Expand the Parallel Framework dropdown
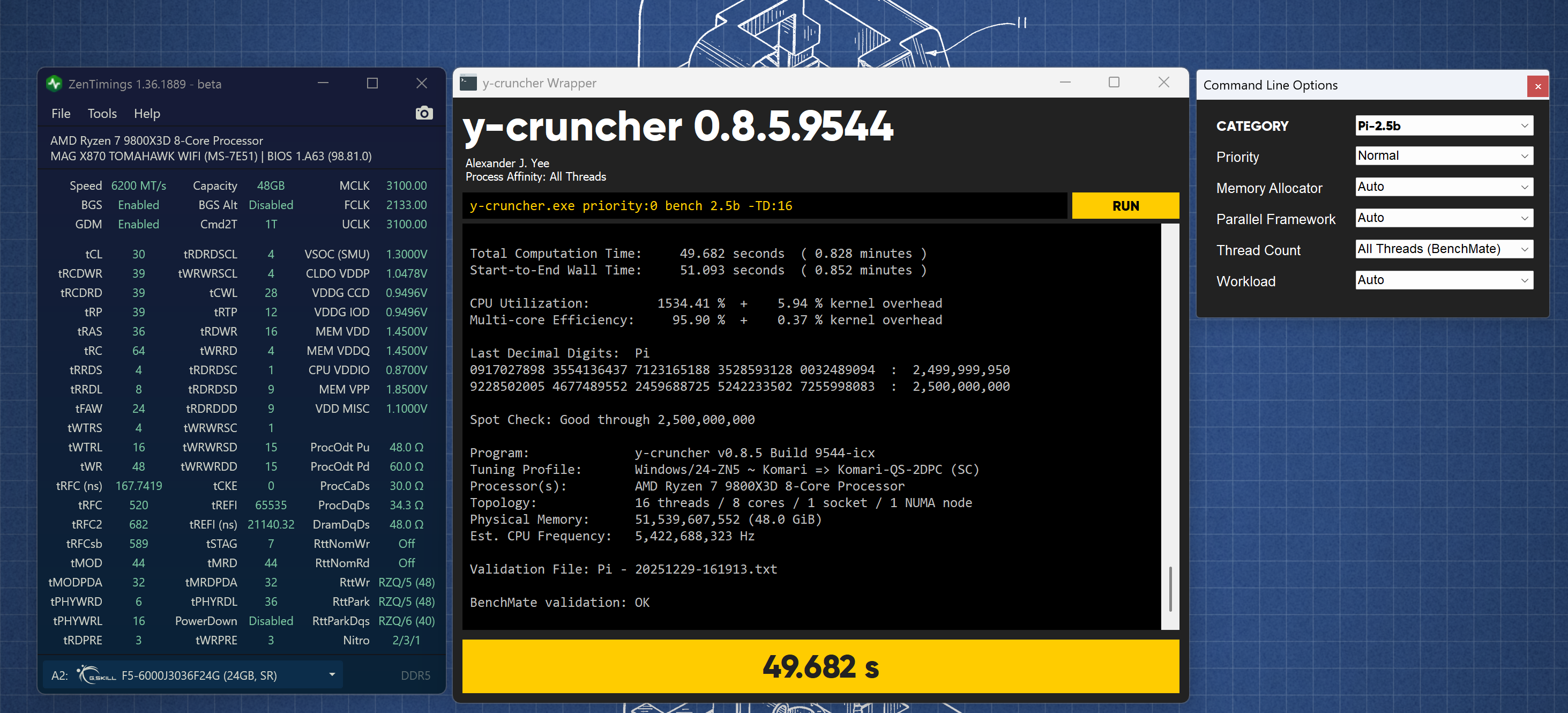 pos(1444,218)
